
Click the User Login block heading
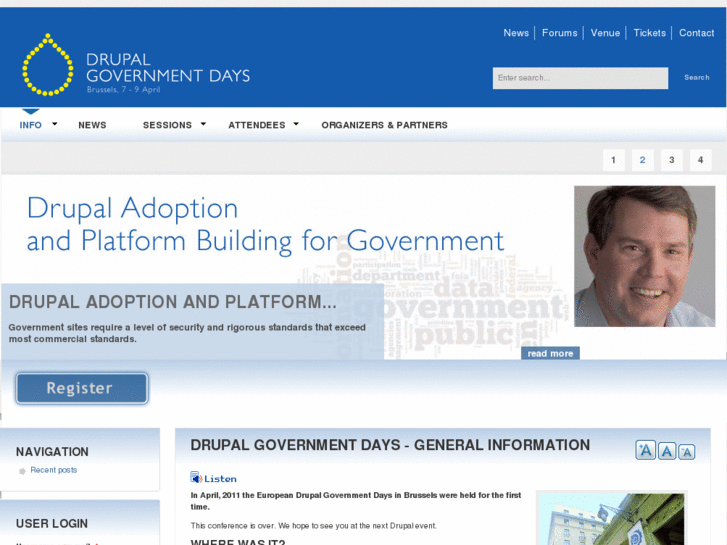tap(51, 524)
